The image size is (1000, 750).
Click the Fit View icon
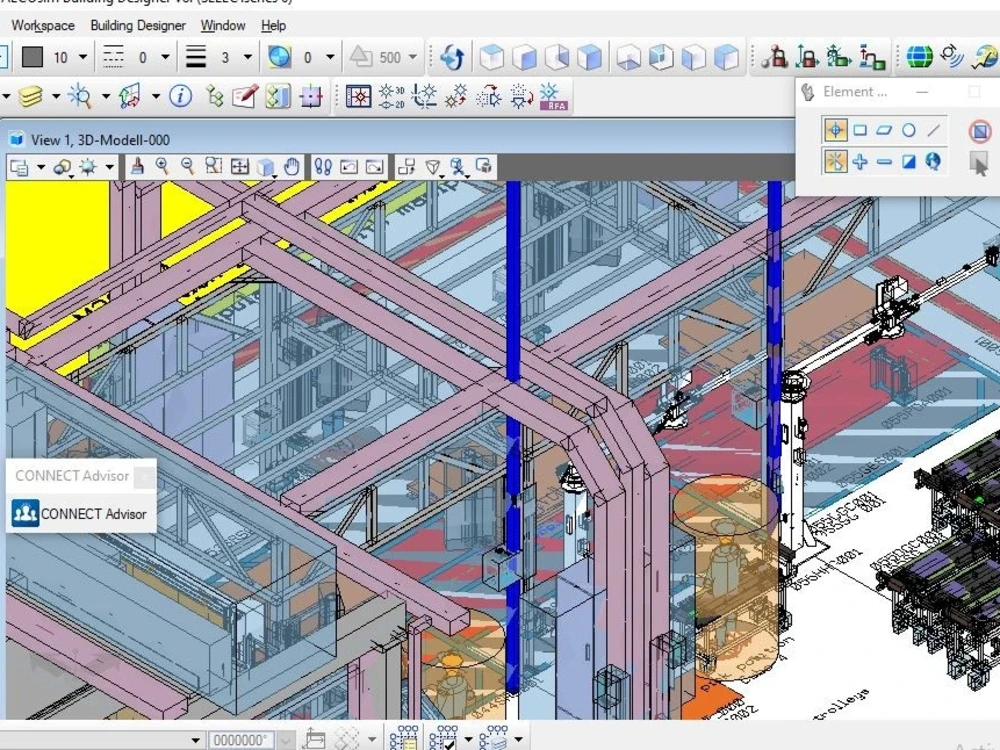[239, 167]
